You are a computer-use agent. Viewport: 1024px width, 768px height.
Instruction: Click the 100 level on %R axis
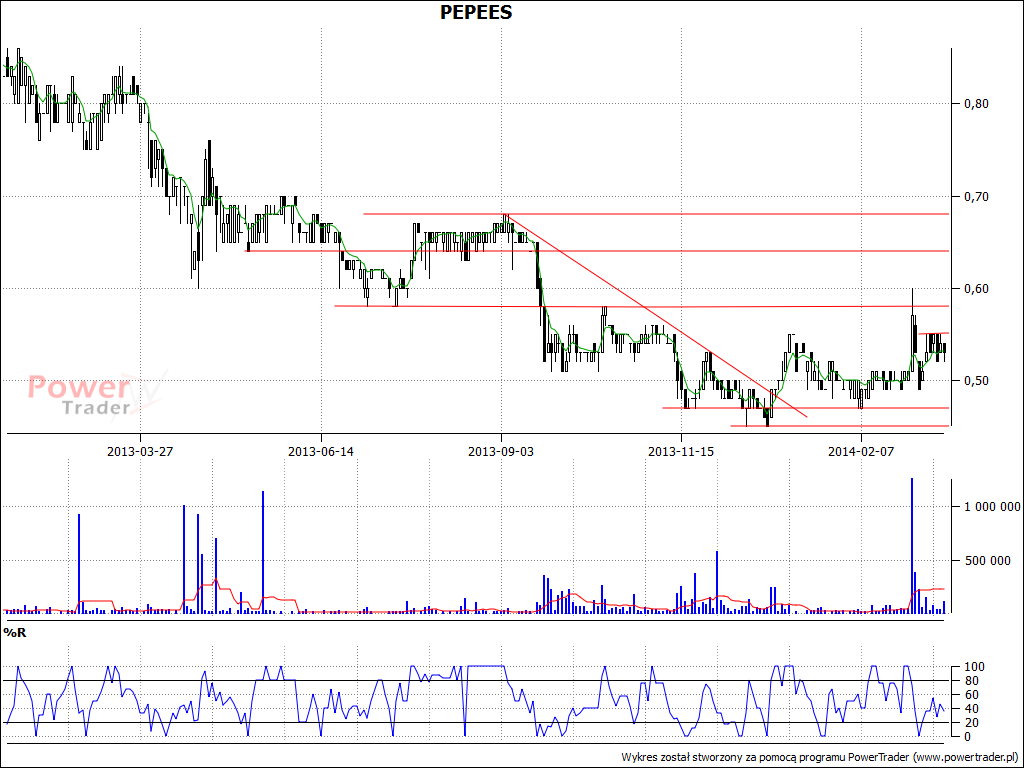974,667
